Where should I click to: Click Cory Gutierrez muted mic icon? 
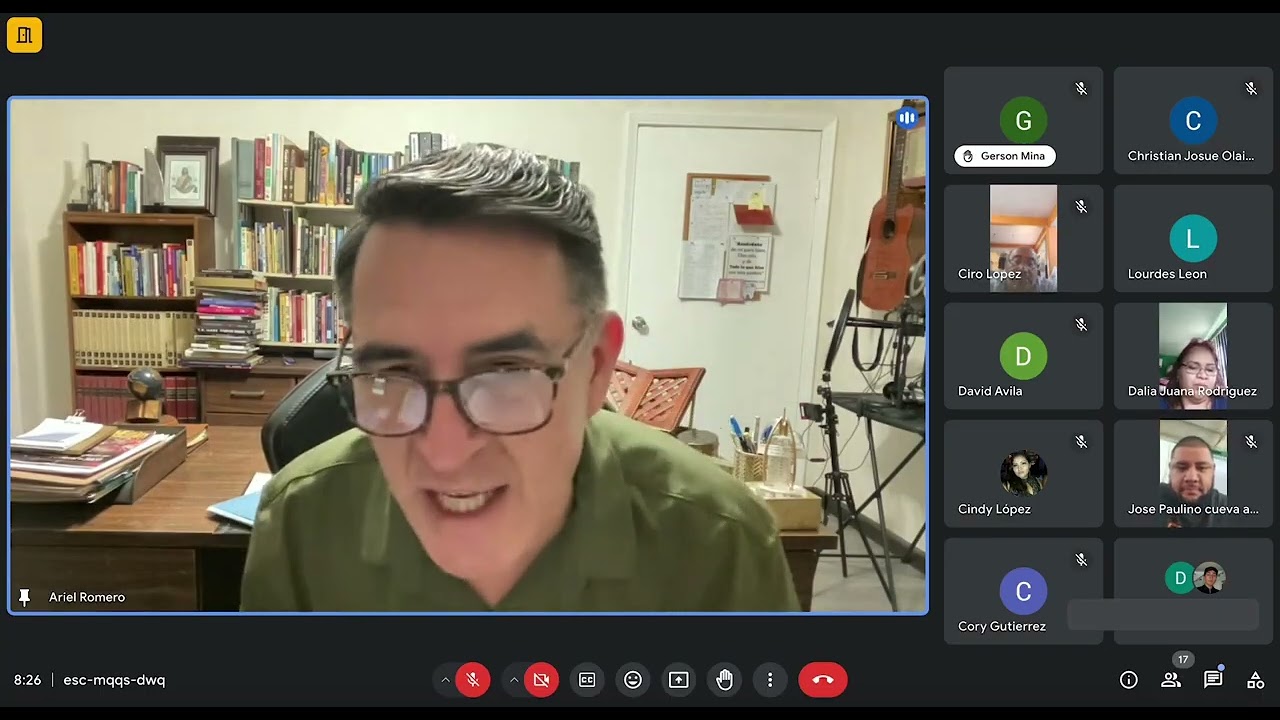[x=1081, y=560]
